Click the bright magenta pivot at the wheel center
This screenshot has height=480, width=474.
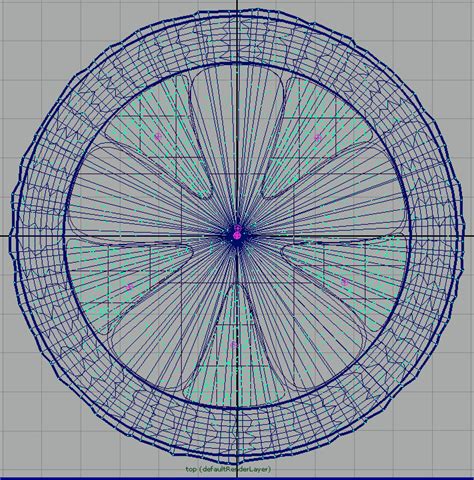pyautogui.click(x=237, y=236)
